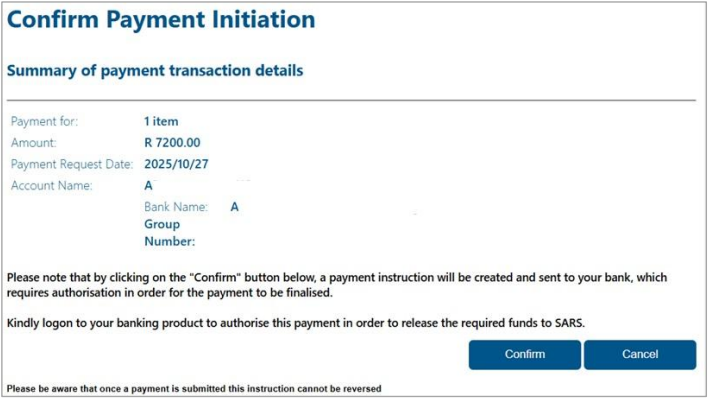Click the Amount label

tap(35, 143)
